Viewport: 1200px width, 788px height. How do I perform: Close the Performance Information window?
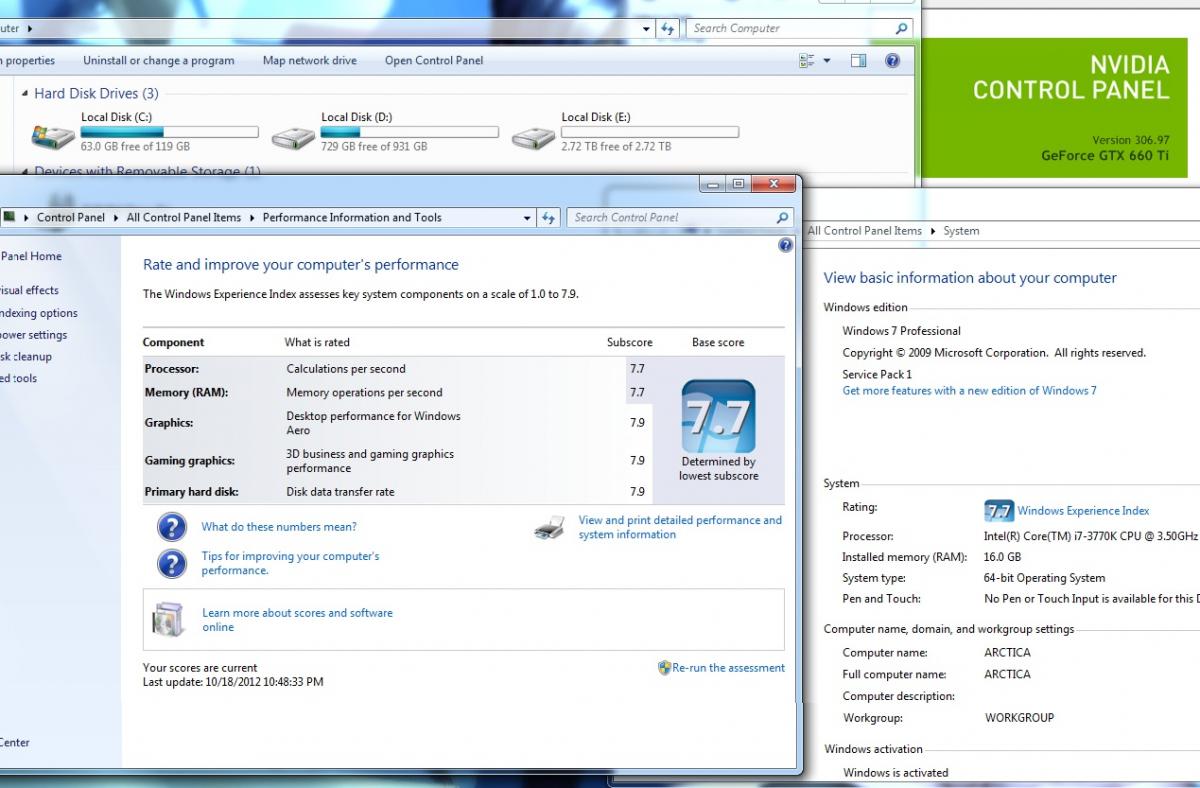(773, 184)
